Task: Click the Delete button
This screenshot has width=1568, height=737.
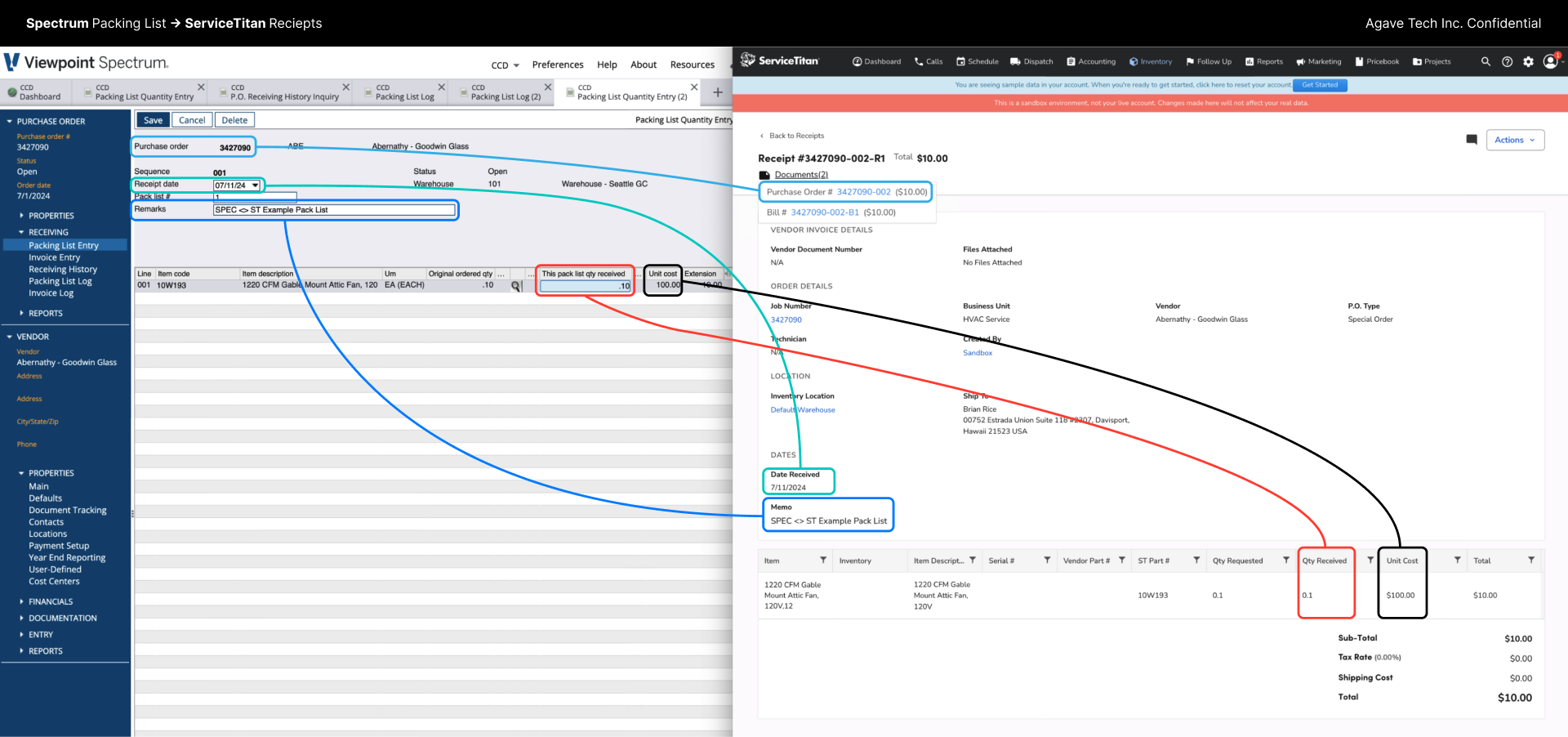Action: click(x=234, y=120)
